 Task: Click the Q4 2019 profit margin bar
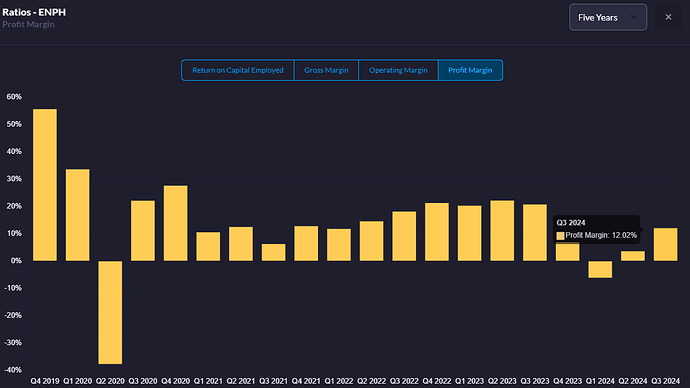click(x=45, y=185)
